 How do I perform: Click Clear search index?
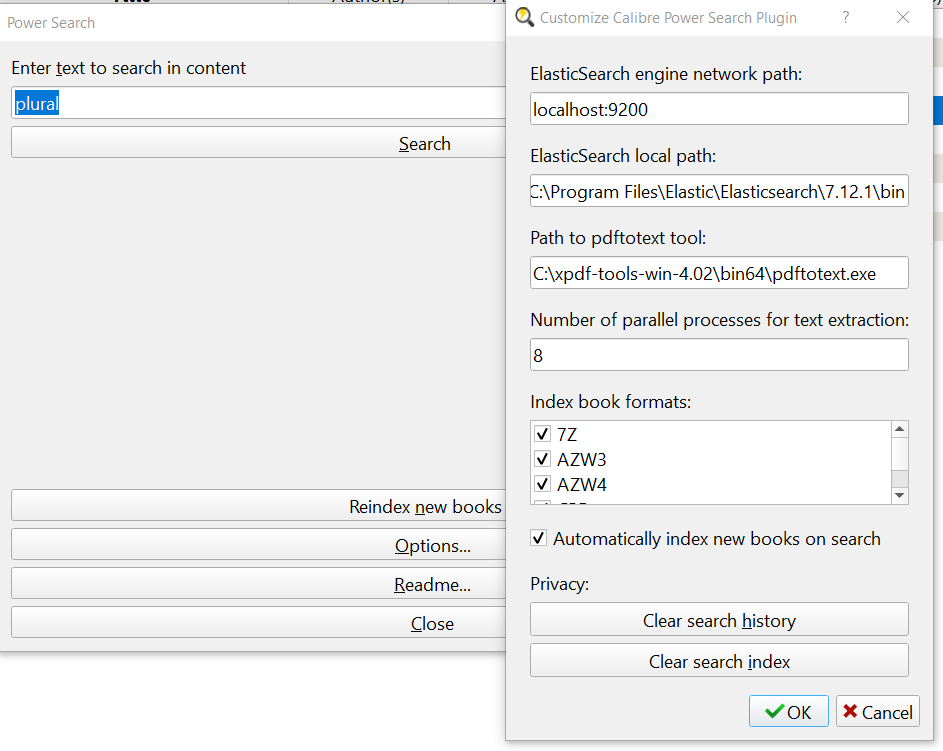719,661
